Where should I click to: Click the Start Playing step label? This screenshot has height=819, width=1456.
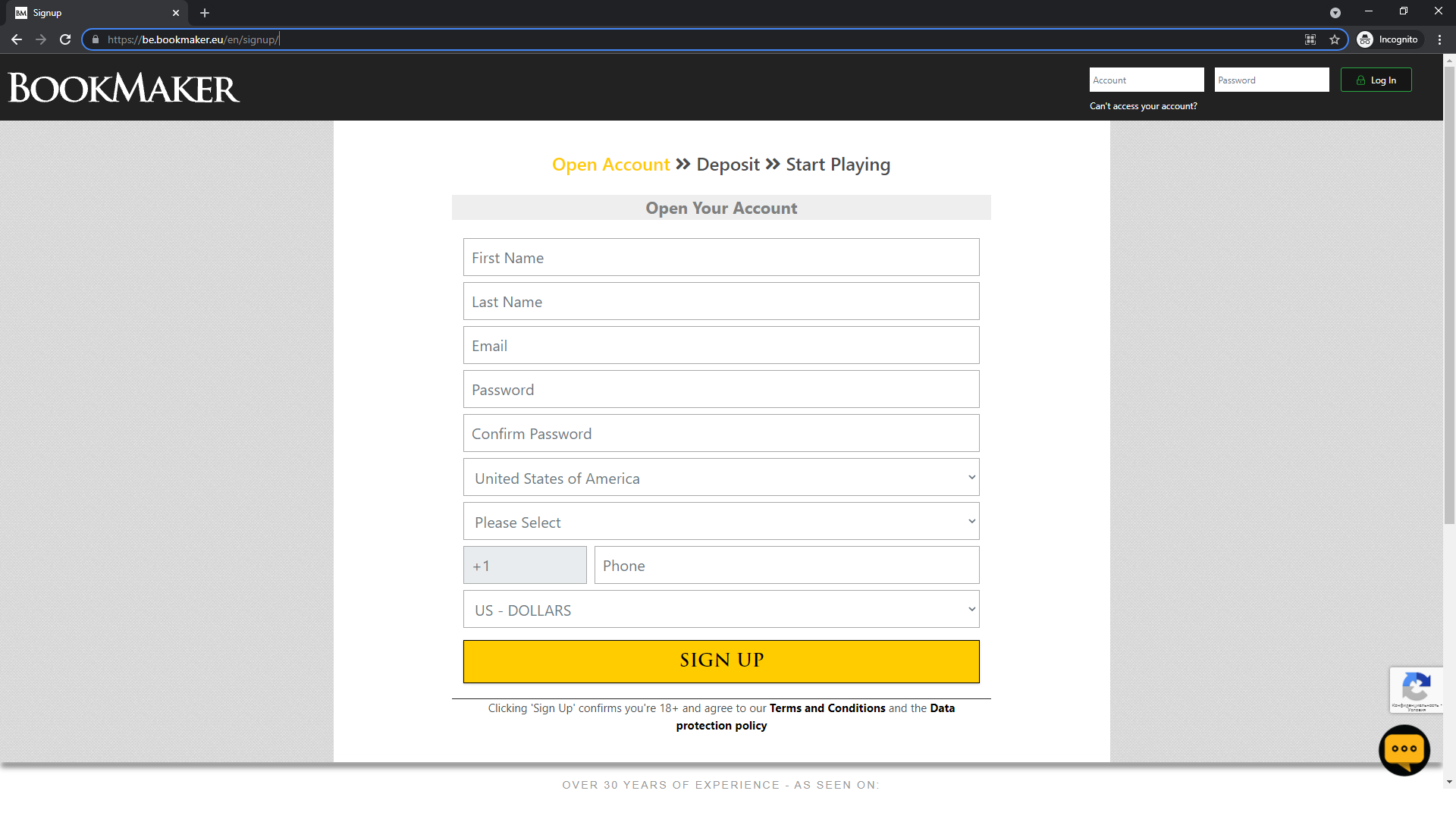click(838, 165)
